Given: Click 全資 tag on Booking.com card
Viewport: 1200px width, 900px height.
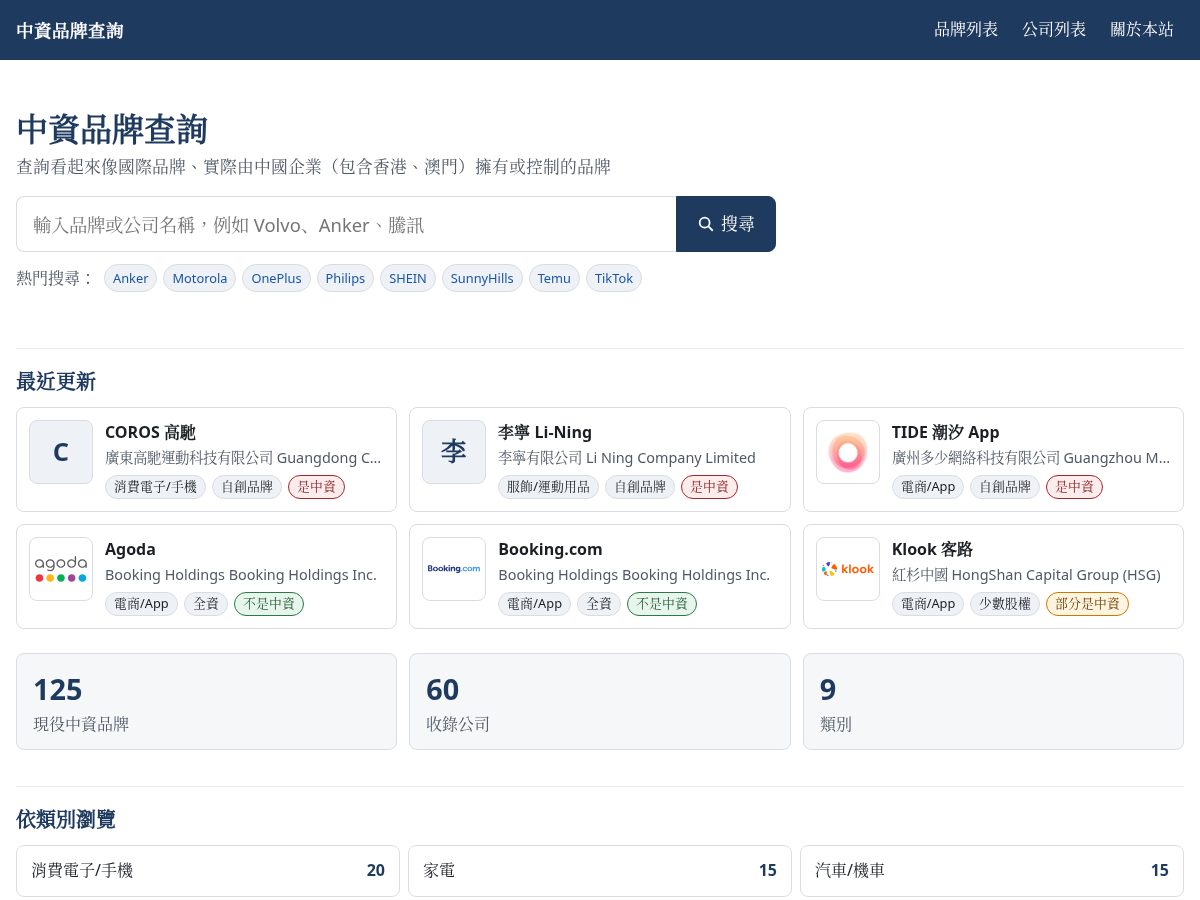Looking at the screenshot, I should [599, 604].
